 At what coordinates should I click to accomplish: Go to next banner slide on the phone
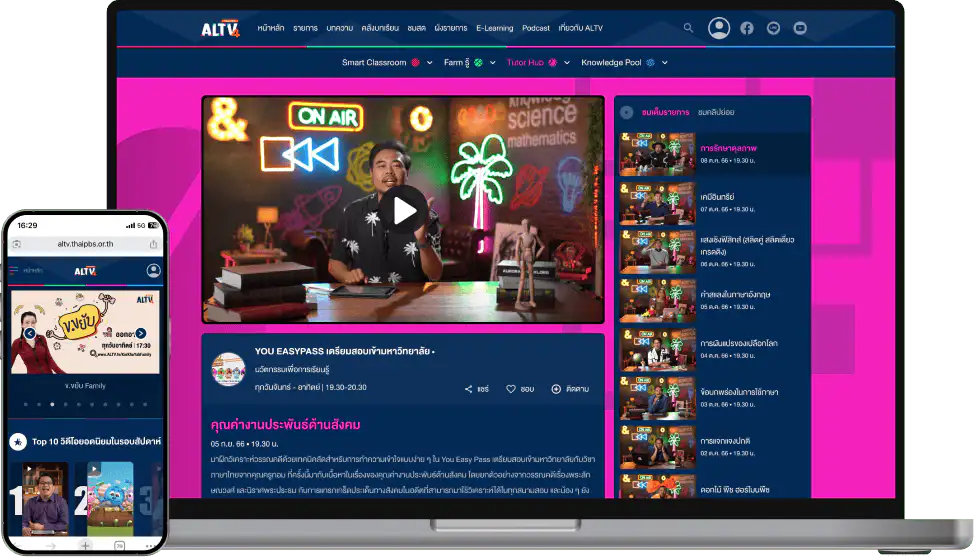(141, 333)
